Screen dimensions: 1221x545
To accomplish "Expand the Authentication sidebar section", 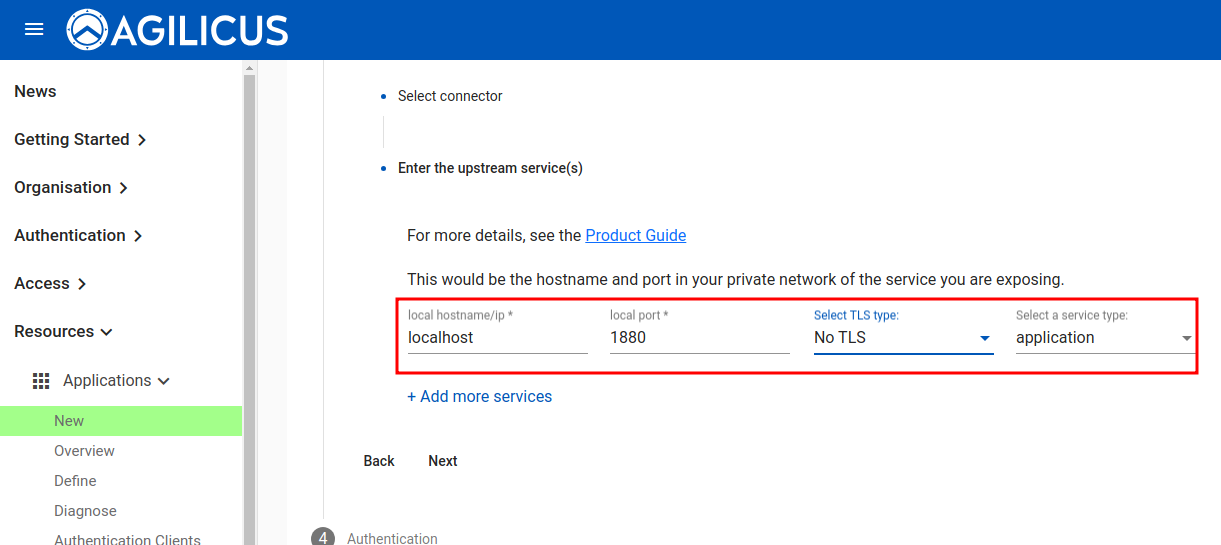I will 78,236.
